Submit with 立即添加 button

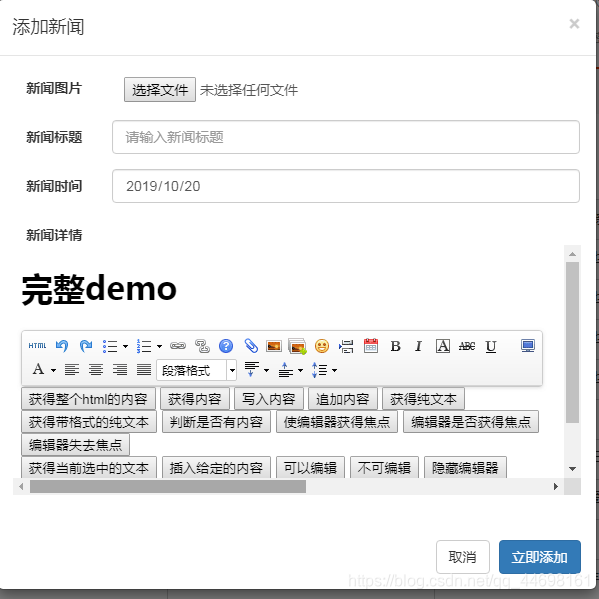coord(540,557)
